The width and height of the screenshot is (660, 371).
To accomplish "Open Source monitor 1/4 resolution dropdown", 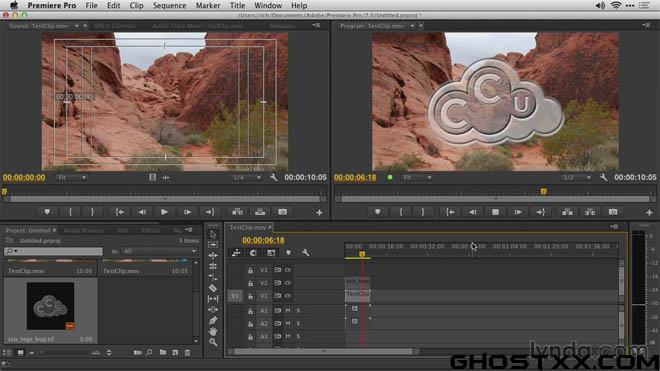I will pos(247,177).
